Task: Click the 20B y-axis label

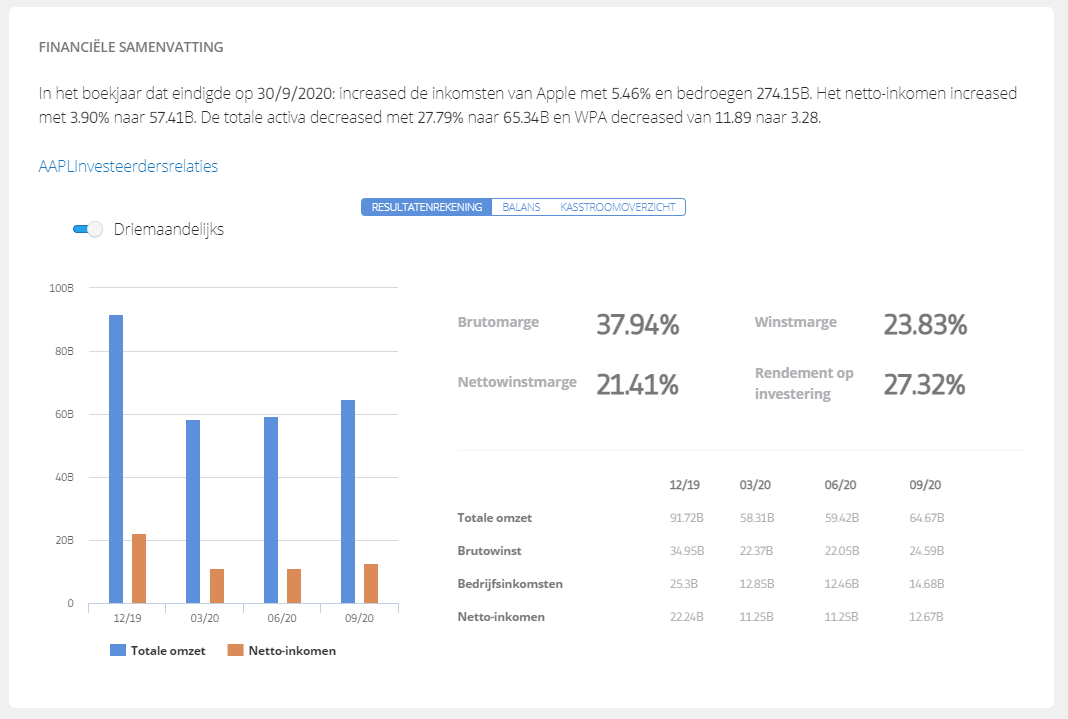Action: (64, 540)
